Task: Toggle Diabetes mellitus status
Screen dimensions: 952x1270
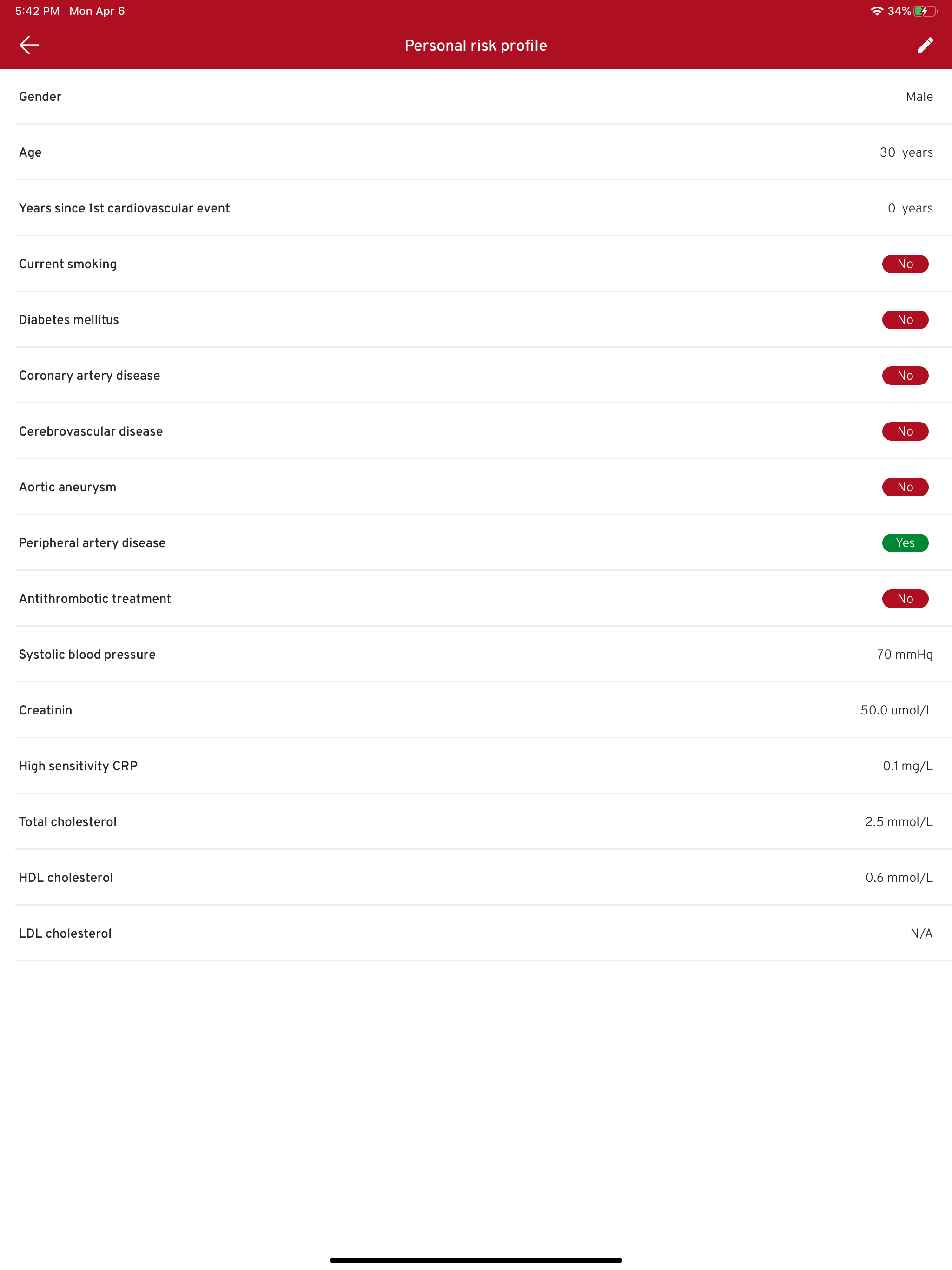Action: (906, 319)
